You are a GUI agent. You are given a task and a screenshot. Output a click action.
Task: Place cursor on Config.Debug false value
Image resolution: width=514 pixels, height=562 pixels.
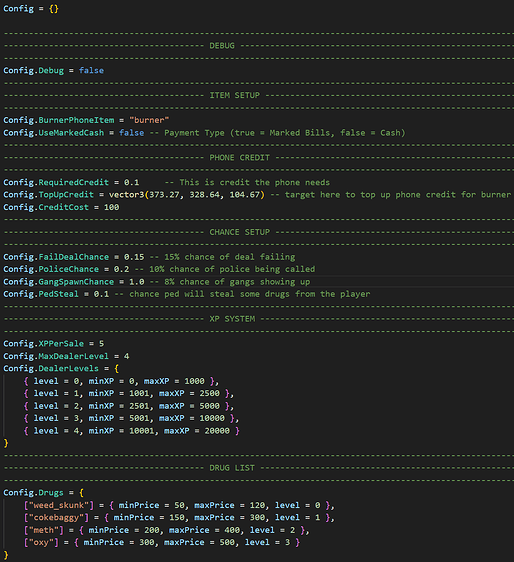coord(91,70)
